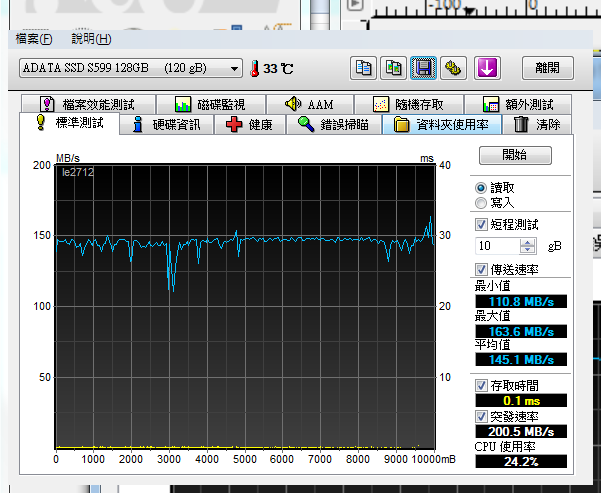The image size is (601, 493).
Task: Click the red cross icon on 健康 tab
Action: [x=234, y=125]
